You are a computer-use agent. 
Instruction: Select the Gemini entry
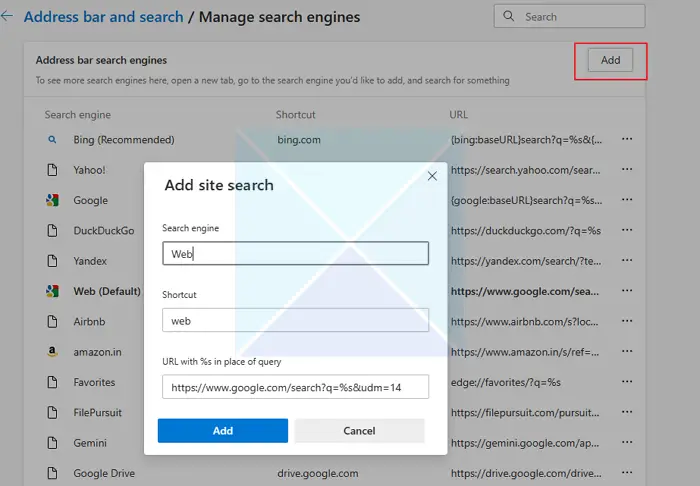tap(90, 443)
